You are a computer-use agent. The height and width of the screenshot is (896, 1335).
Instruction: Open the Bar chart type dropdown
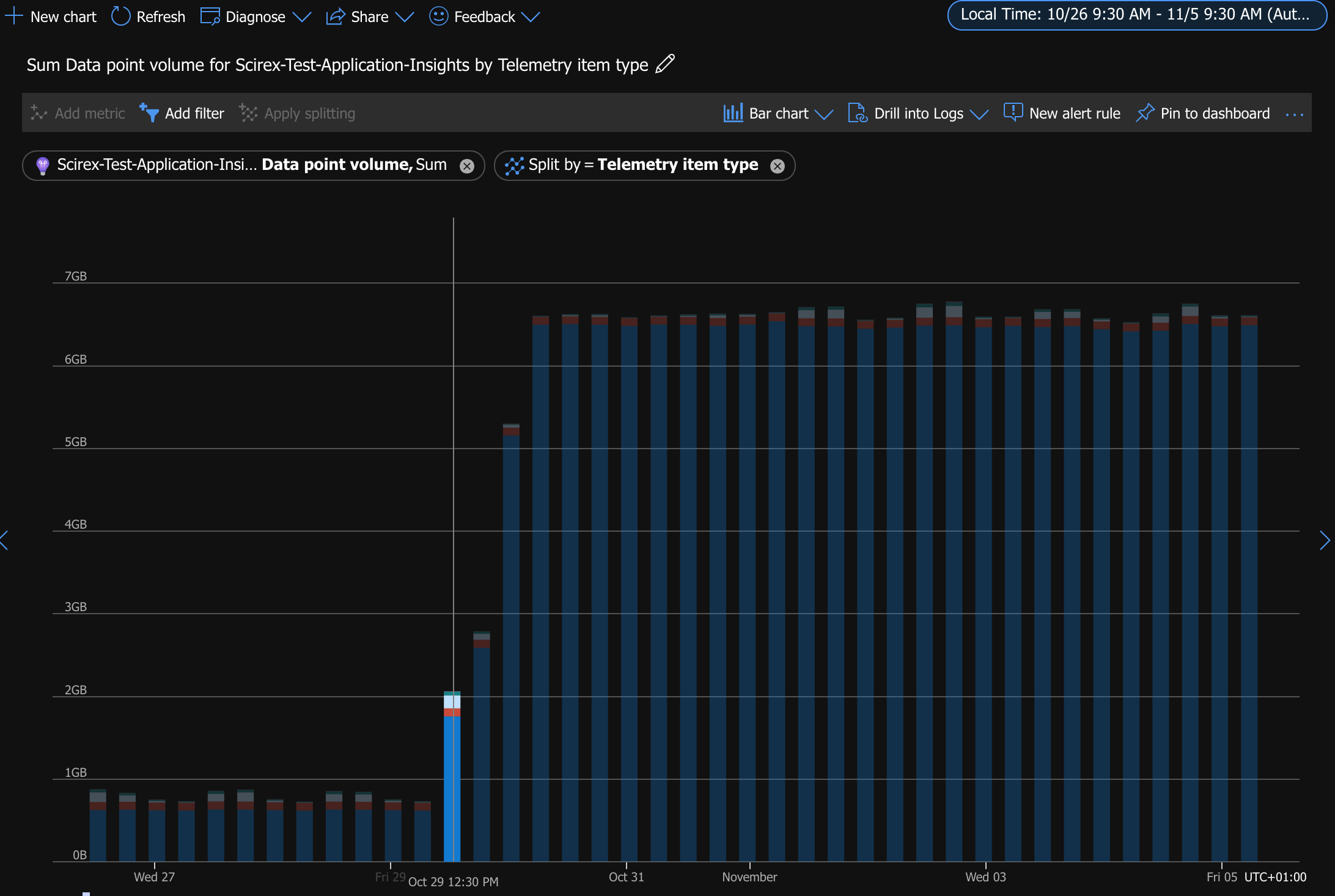[x=778, y=113]
